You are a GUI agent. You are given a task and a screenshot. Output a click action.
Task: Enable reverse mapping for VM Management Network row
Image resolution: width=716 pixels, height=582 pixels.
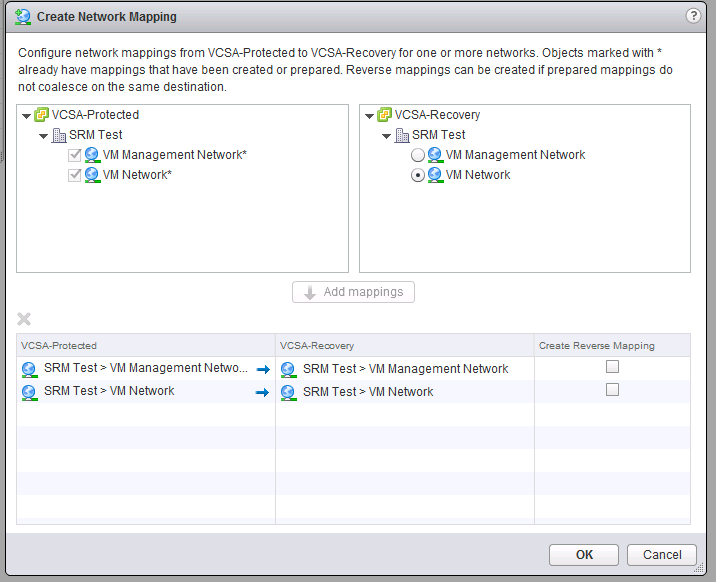(612, 367)
